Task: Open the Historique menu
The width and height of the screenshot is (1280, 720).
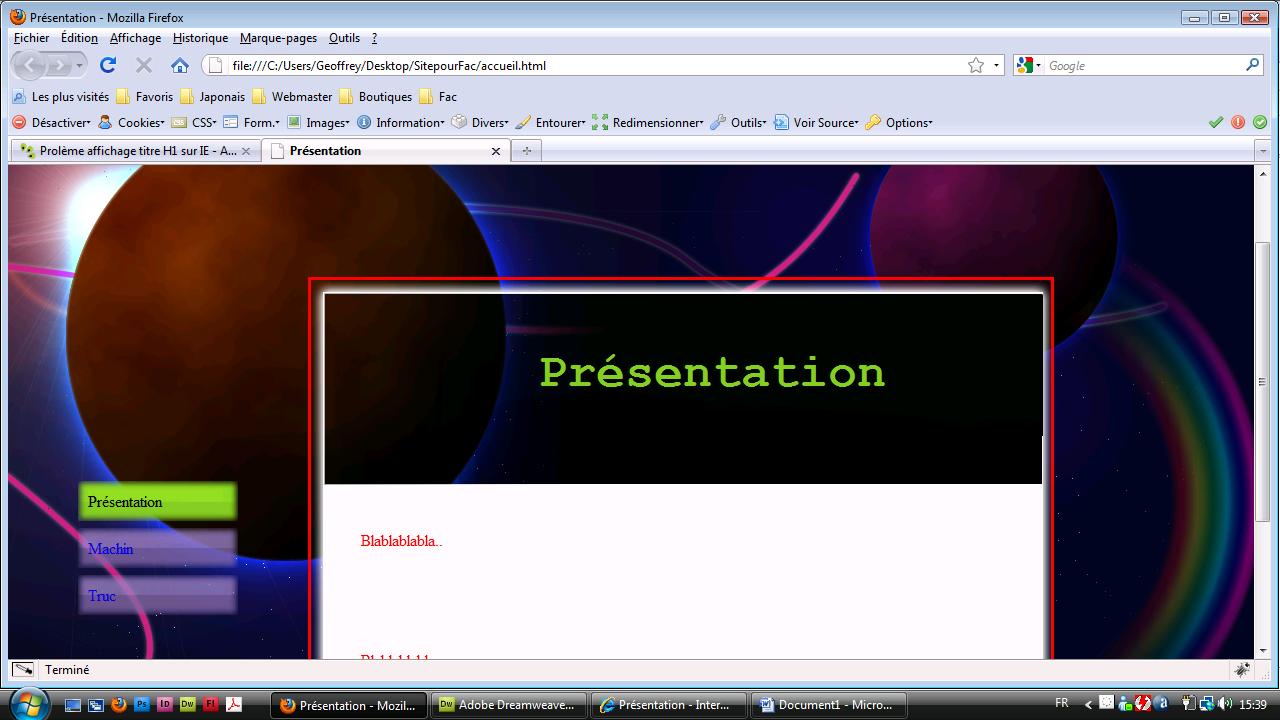Action: pyautogui.click(x=200, y=38)
